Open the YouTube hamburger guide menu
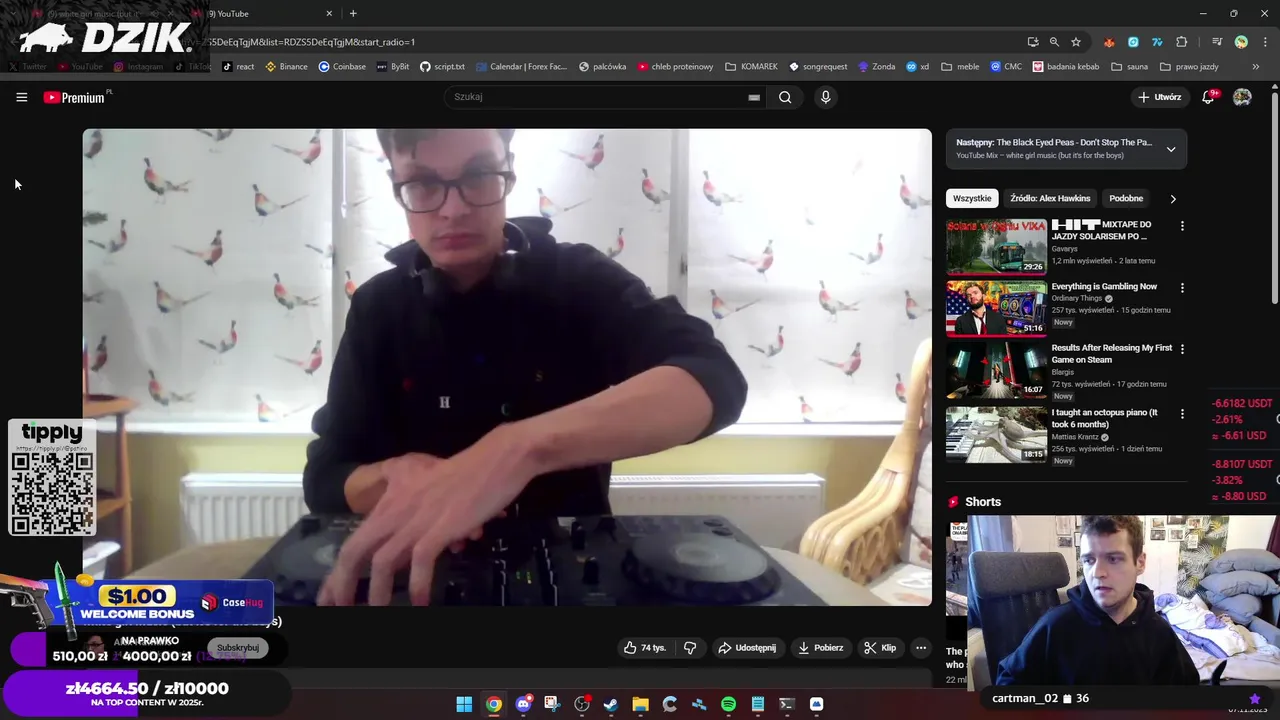The height and width of the screenshot is (720, 1280). [21, 97]
